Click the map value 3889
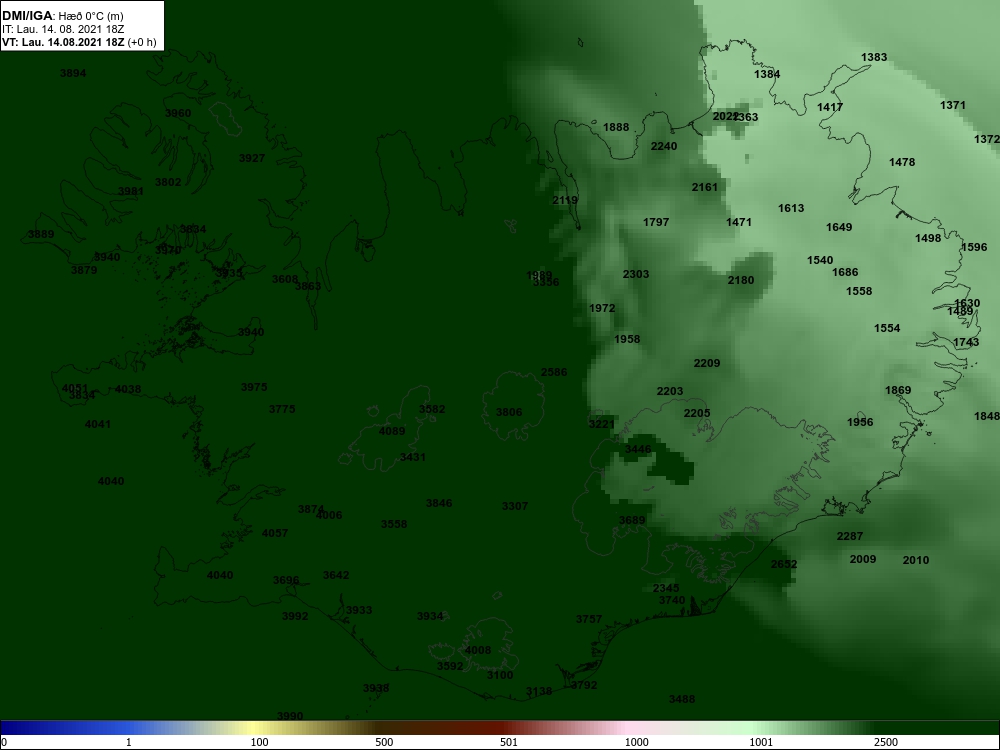The height and width of the screenshot is (750, 1000). (41, 234)
